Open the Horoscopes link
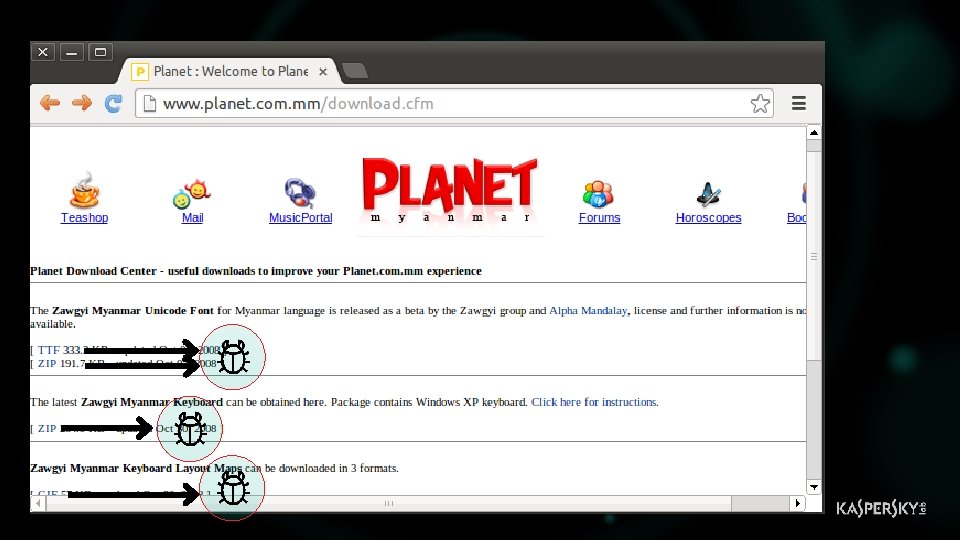This screenshot has width=960, height=540. pos(708,217)
